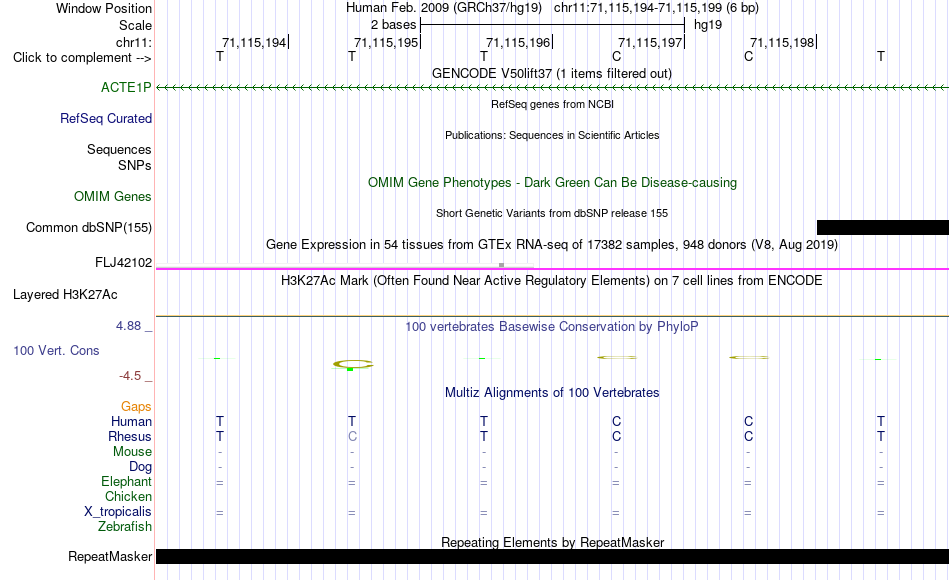Click the '2 bases' scale bar
The image size is (950, 580).
(x=553, y=25)
